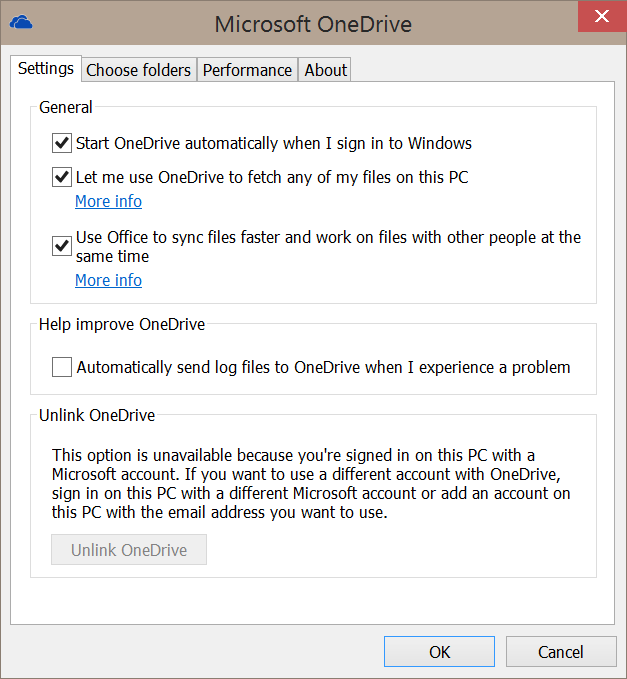Click label 'Let me use OneDrive to fetch'
The image size is (627, 679).
click(272, 177)
